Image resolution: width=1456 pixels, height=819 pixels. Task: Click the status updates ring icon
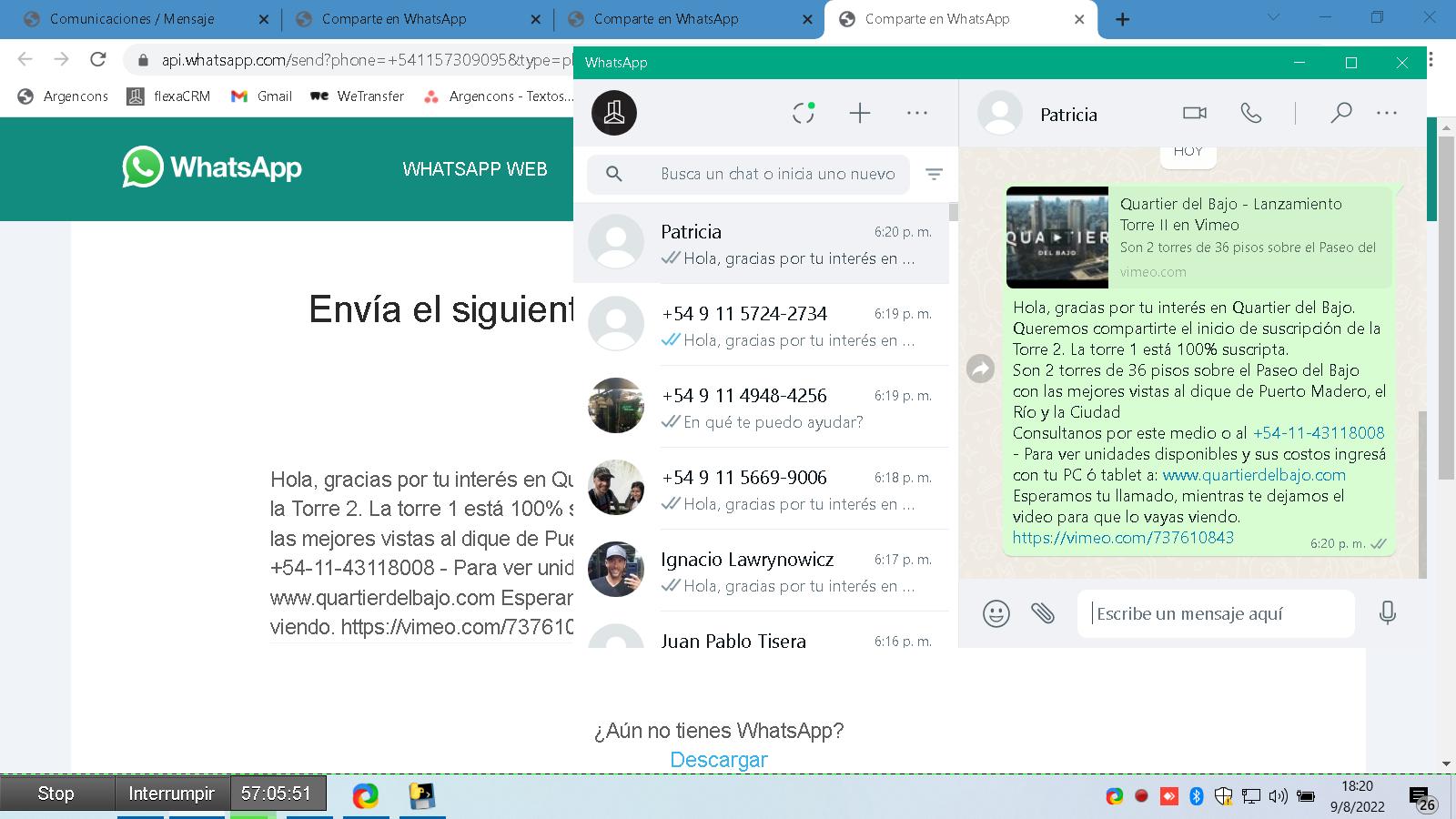[x=804, y=113]
